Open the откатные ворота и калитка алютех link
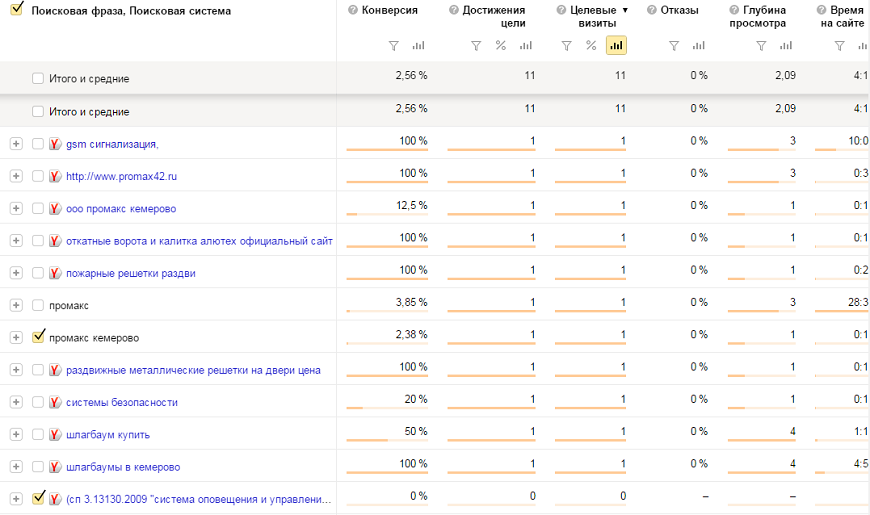 pyautogui.click(x=199, y=241)
